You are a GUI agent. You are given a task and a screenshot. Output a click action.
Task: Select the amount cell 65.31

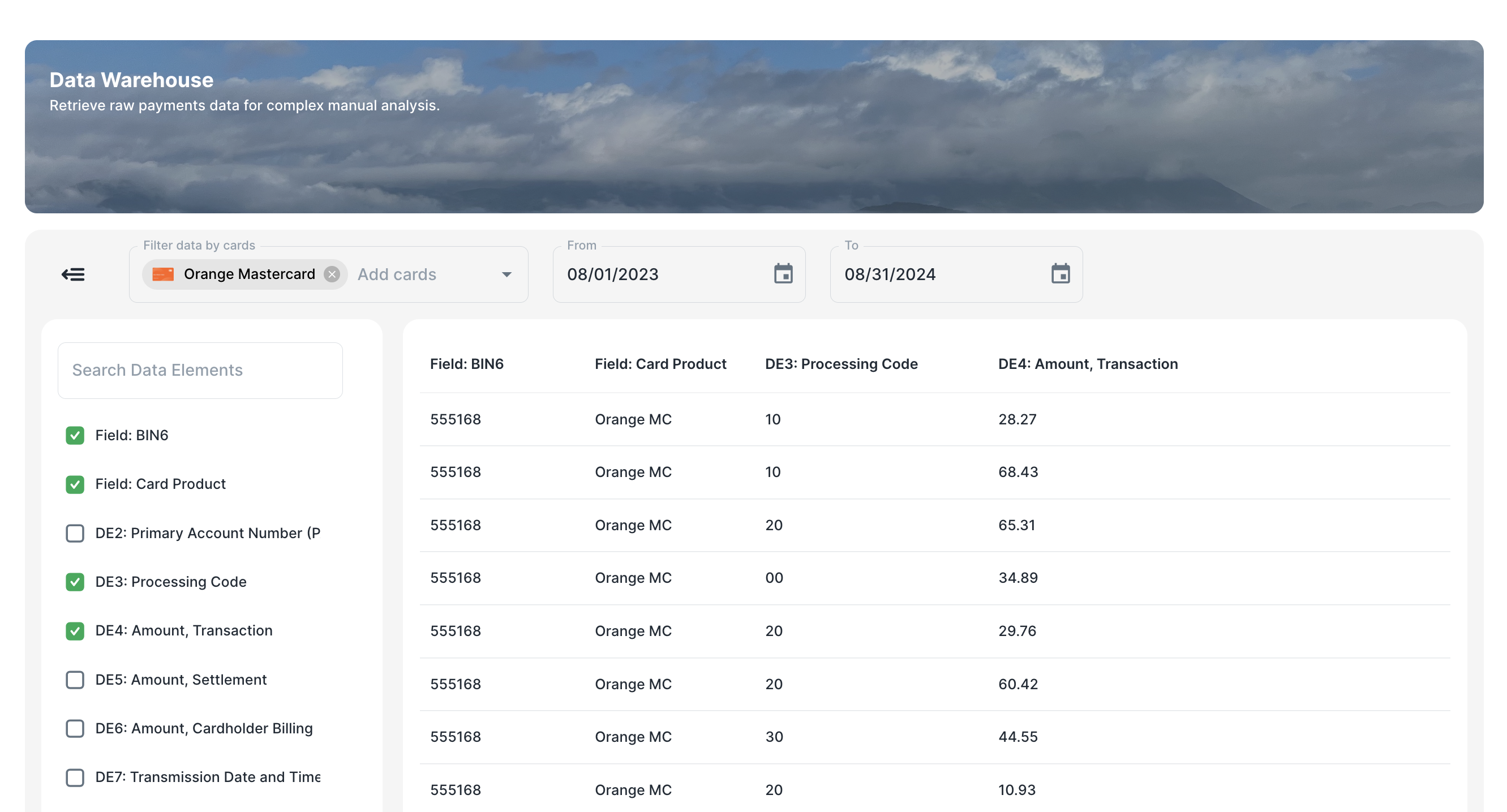pyautogui.click(x=1017, y=525)
